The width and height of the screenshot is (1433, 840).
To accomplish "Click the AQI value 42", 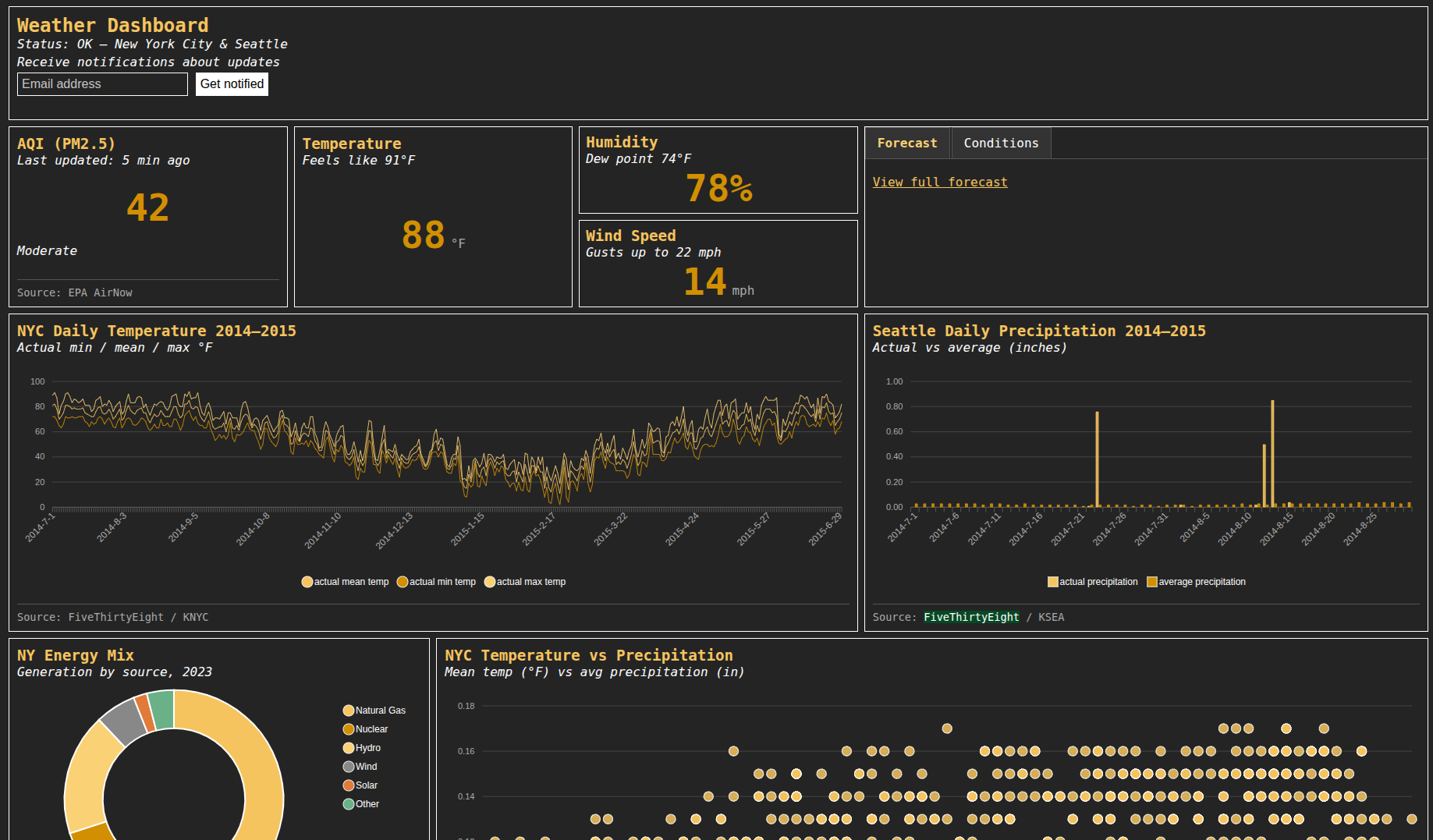I will click(x=148, y=207).
